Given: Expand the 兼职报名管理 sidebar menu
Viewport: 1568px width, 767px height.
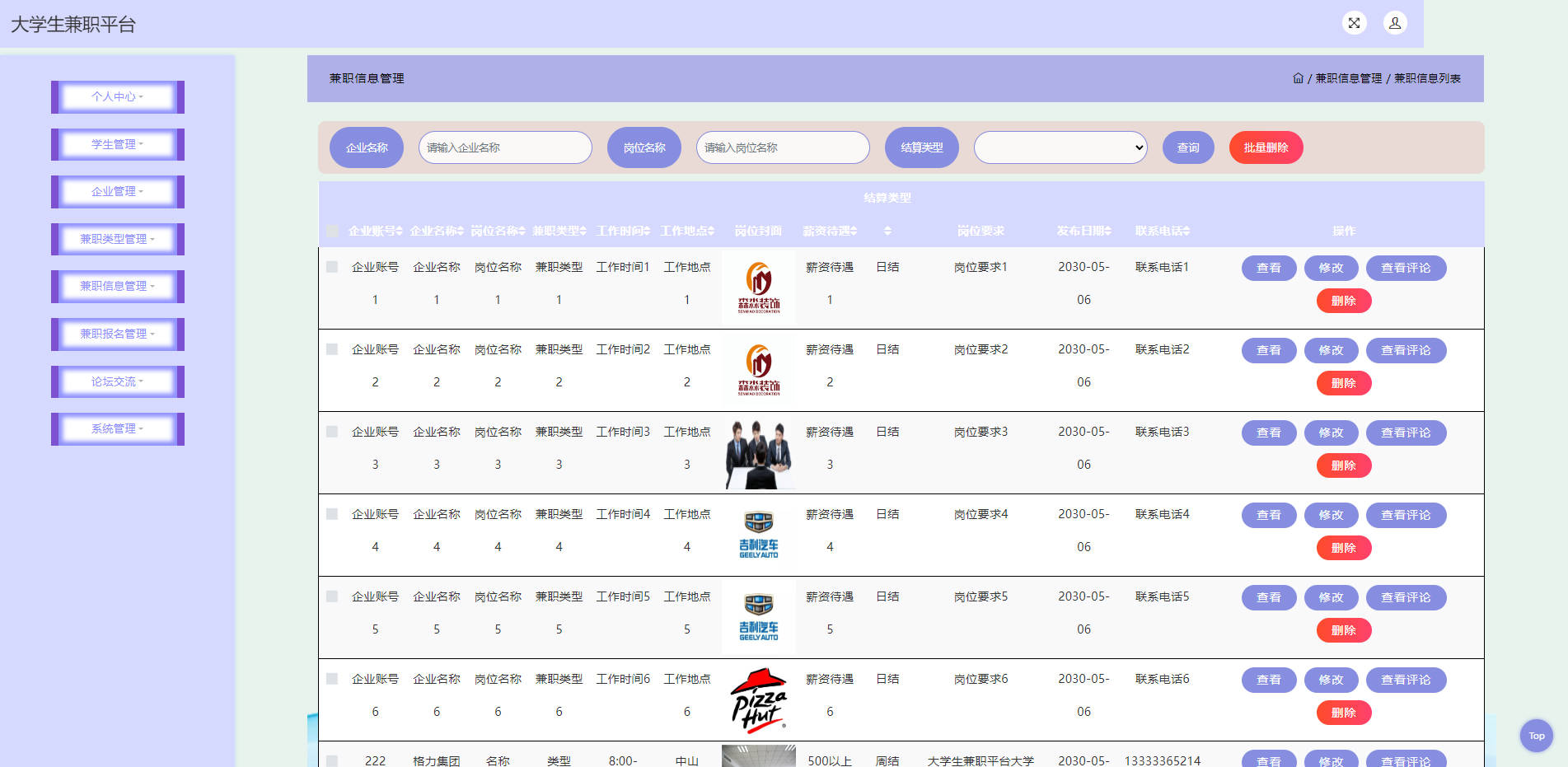Looking at the screenshot, I should [117, 334].
